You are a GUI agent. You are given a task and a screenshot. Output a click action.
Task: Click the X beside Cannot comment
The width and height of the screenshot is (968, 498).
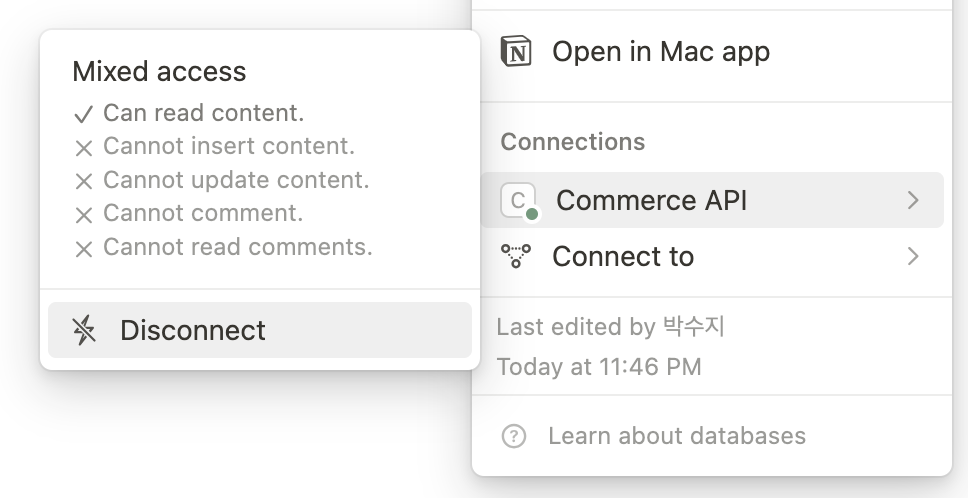84,214
